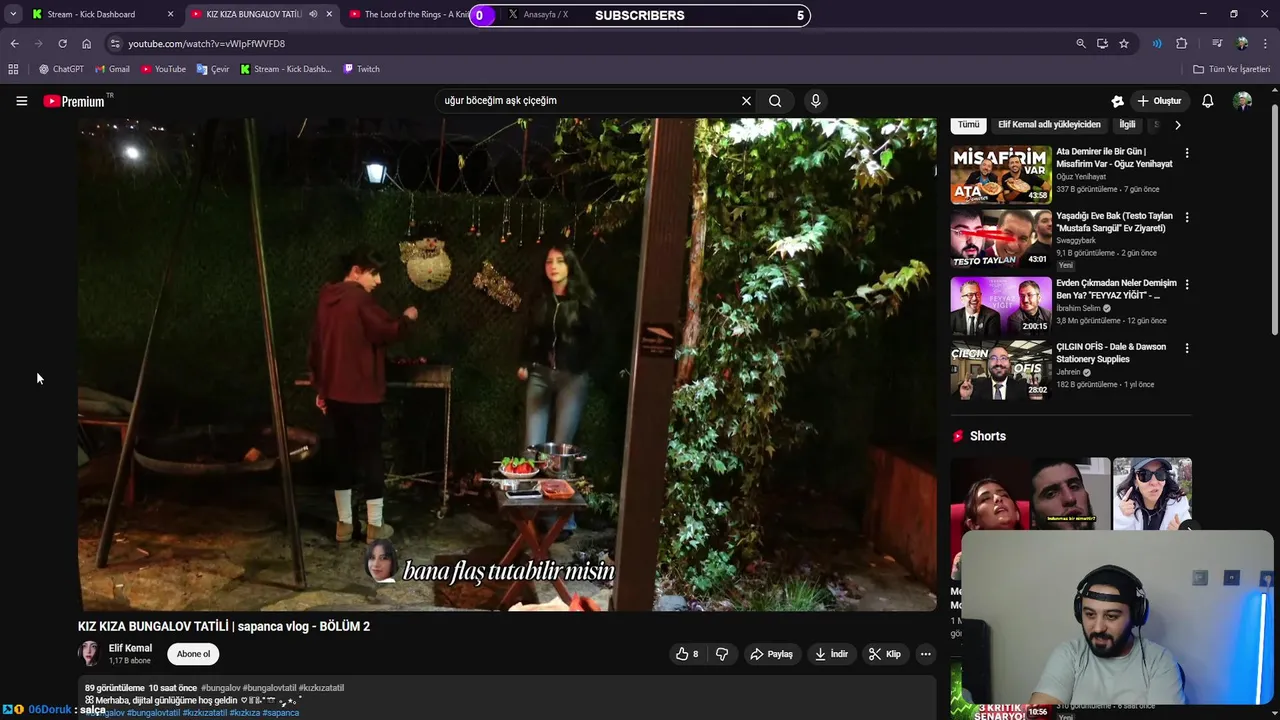
Task: Open more actions for the video
Action: pos(925,654)
